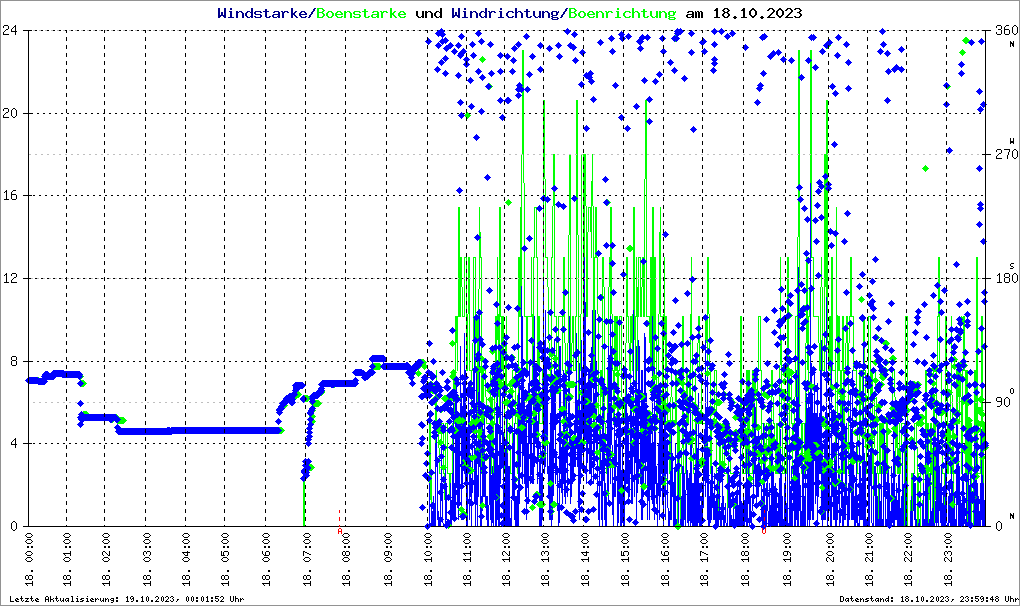Viewport: 1020px width, 606px height.
Task: Click the '90' direction axis label
Action: click(x=1003, y=402)
